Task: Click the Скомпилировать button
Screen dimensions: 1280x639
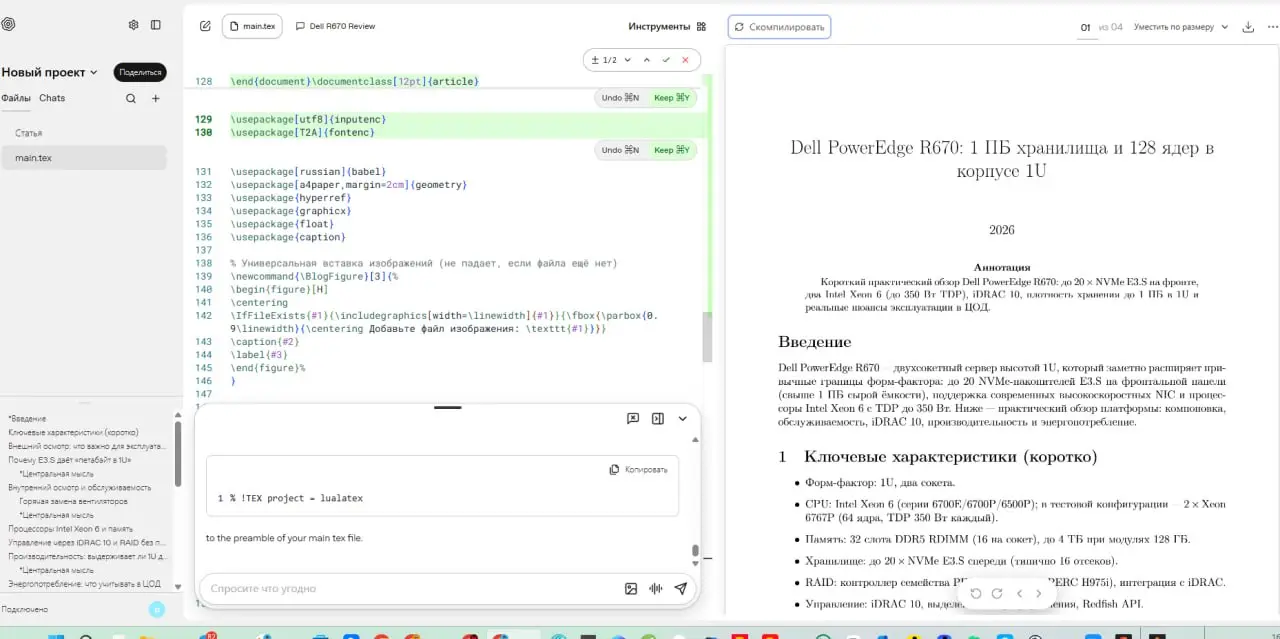Action: point(779,27)
